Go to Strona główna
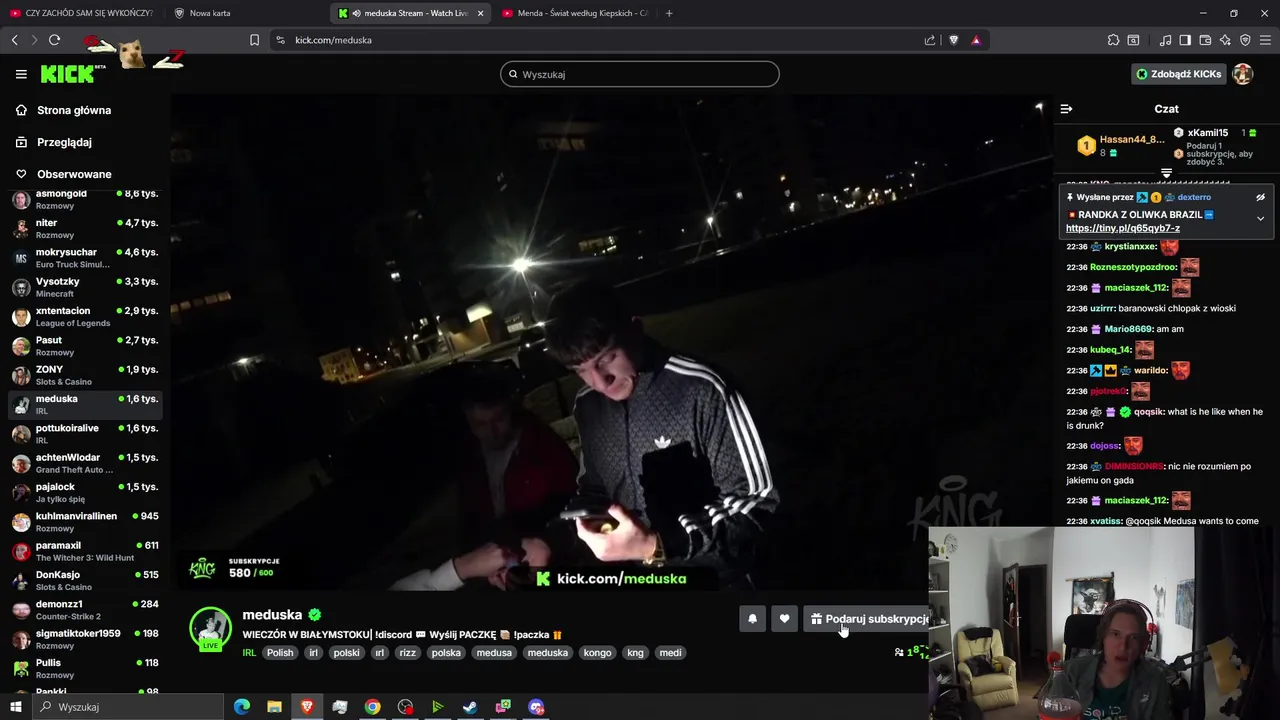Screen dimensions: 1280x720 tap(74, 110)
